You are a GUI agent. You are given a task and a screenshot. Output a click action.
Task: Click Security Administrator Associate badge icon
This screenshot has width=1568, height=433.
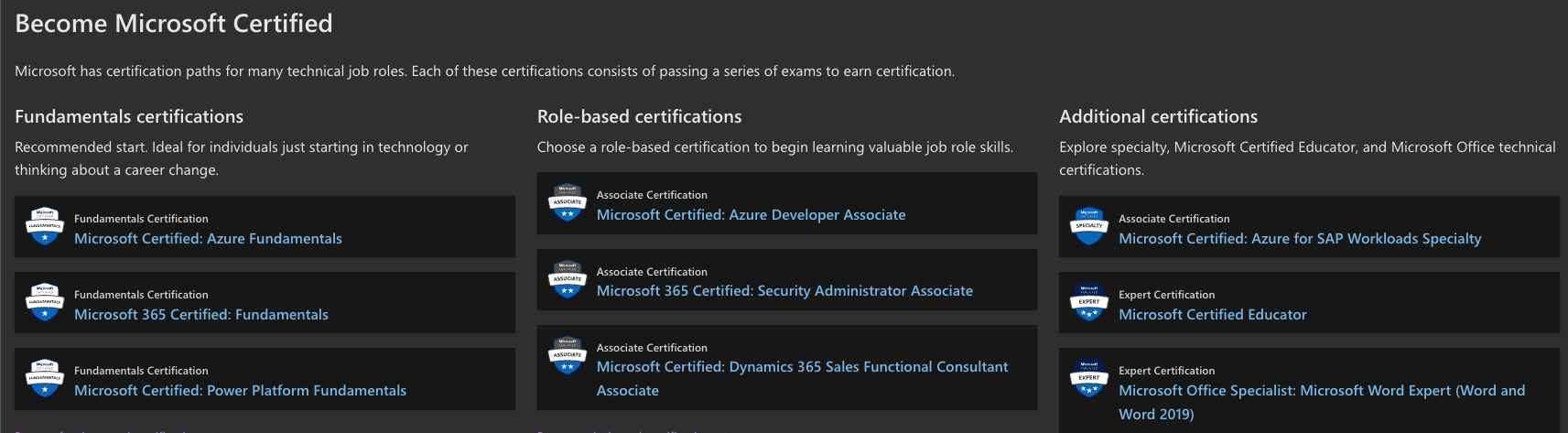567,279
